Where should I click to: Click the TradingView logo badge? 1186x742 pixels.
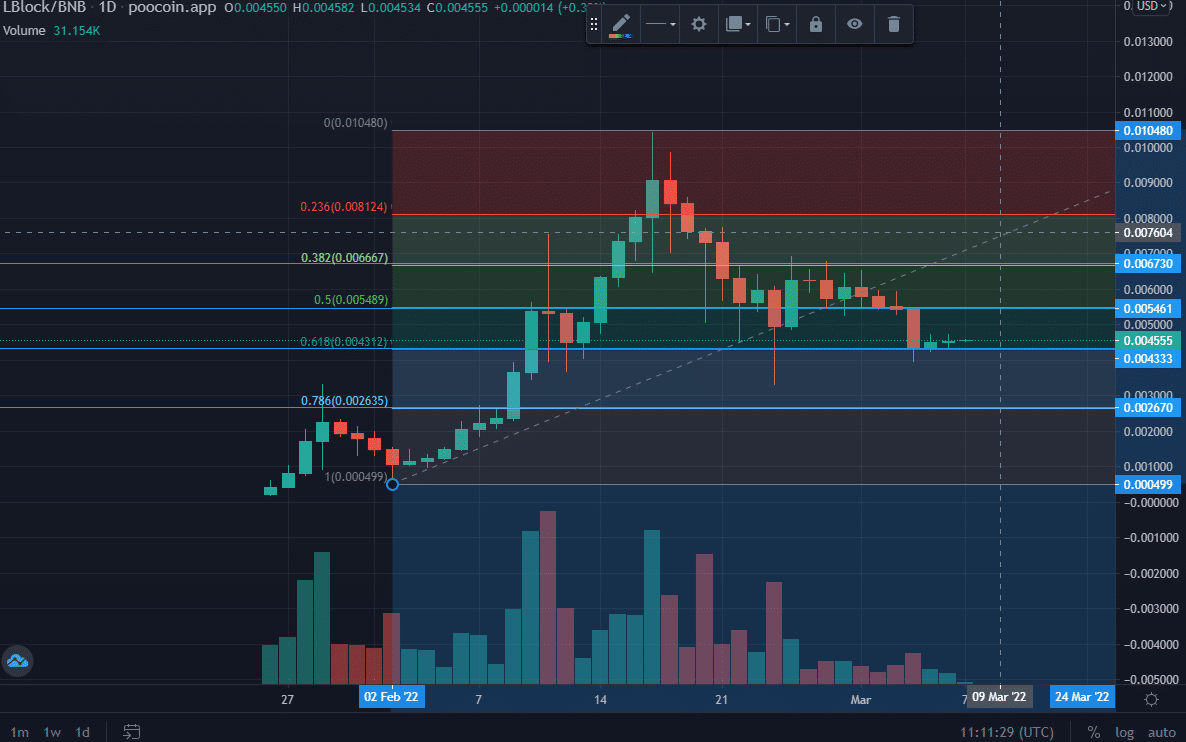coord(17,661)
